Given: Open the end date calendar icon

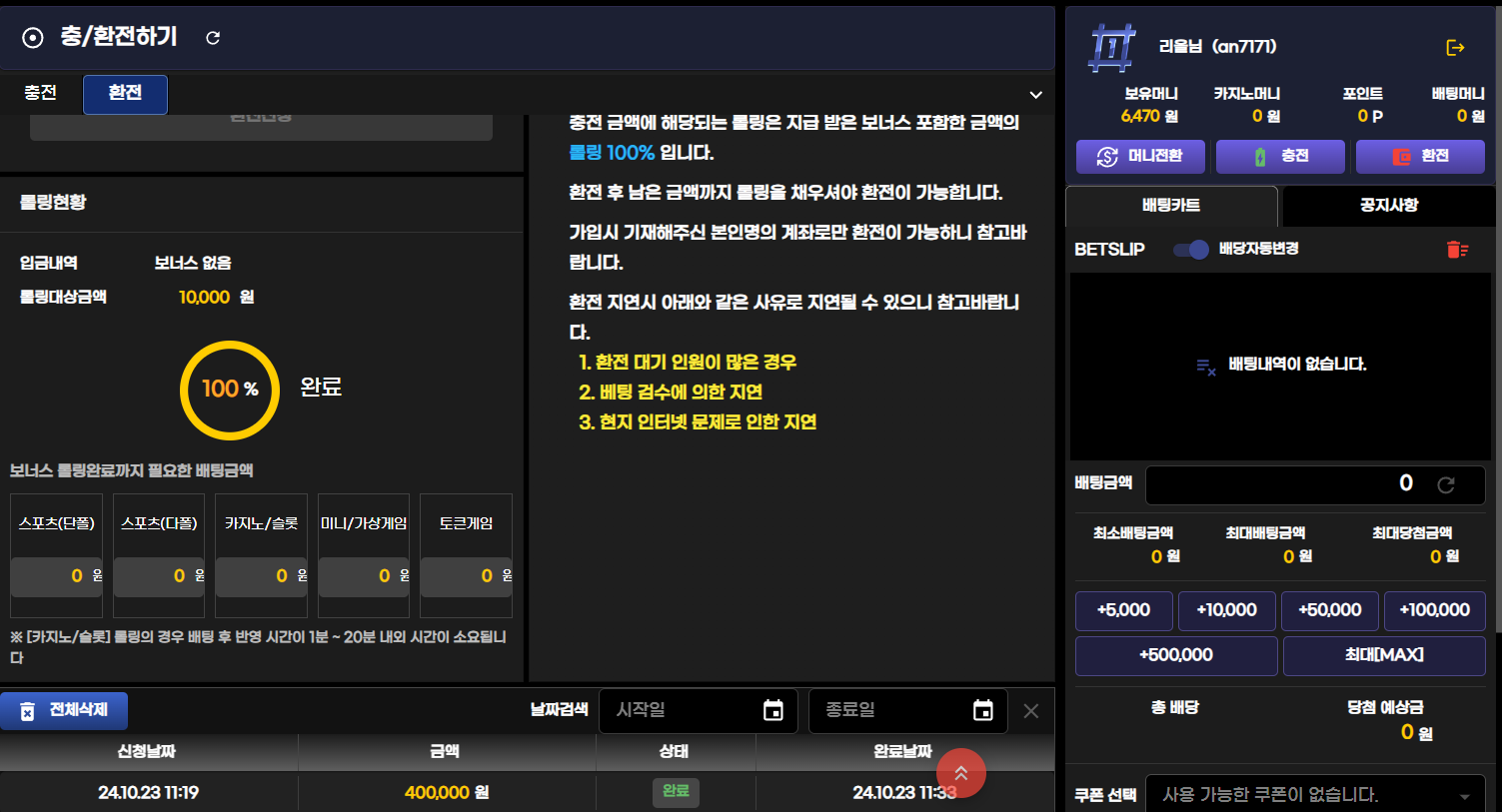Looking at the screenshot, I should 982,710.
